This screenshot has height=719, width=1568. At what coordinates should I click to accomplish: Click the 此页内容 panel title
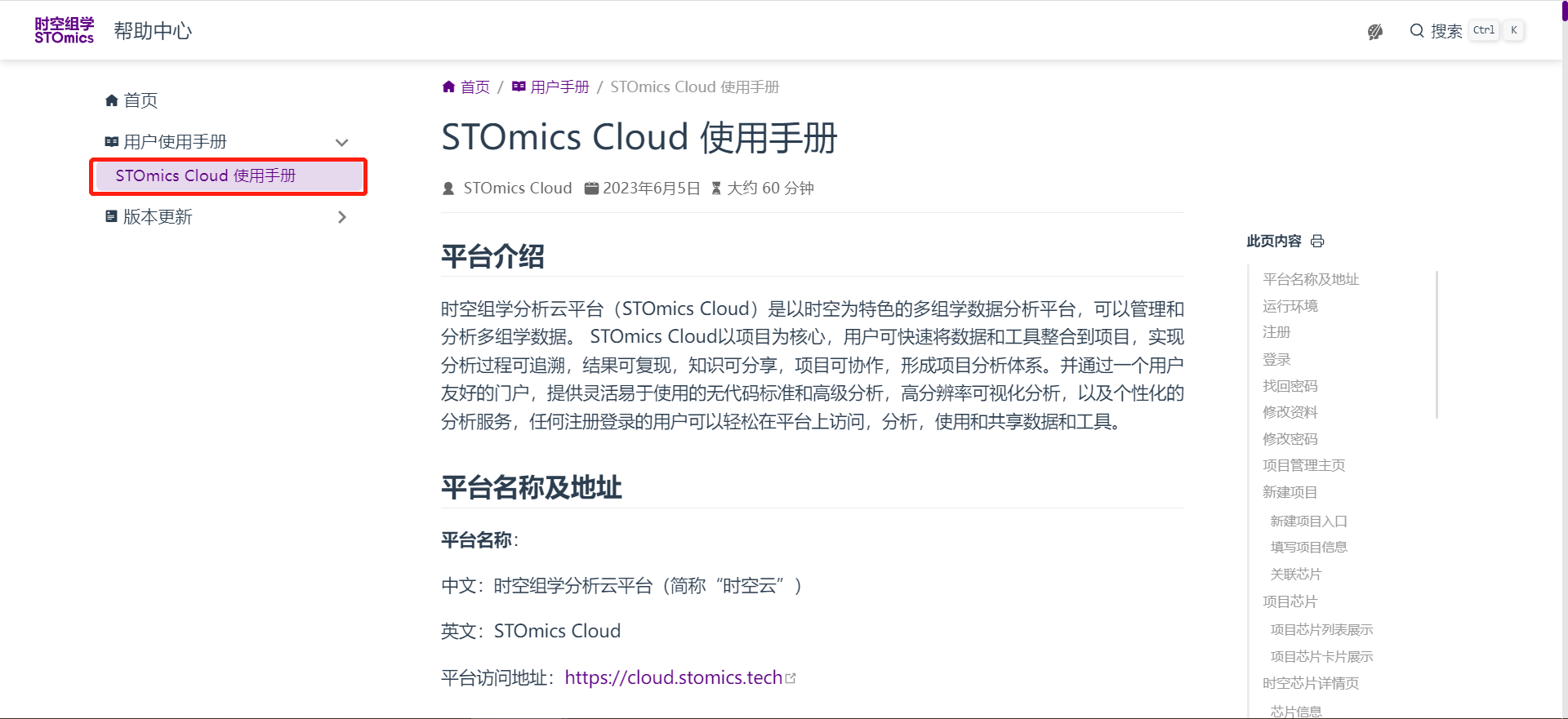click(x=1274, y=242)
